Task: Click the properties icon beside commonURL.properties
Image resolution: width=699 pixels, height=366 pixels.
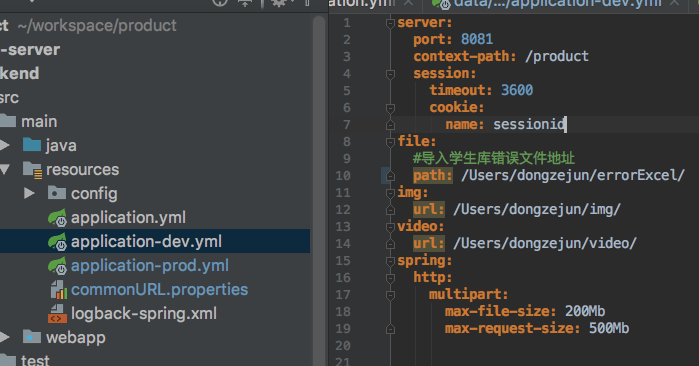Action: 58,290
